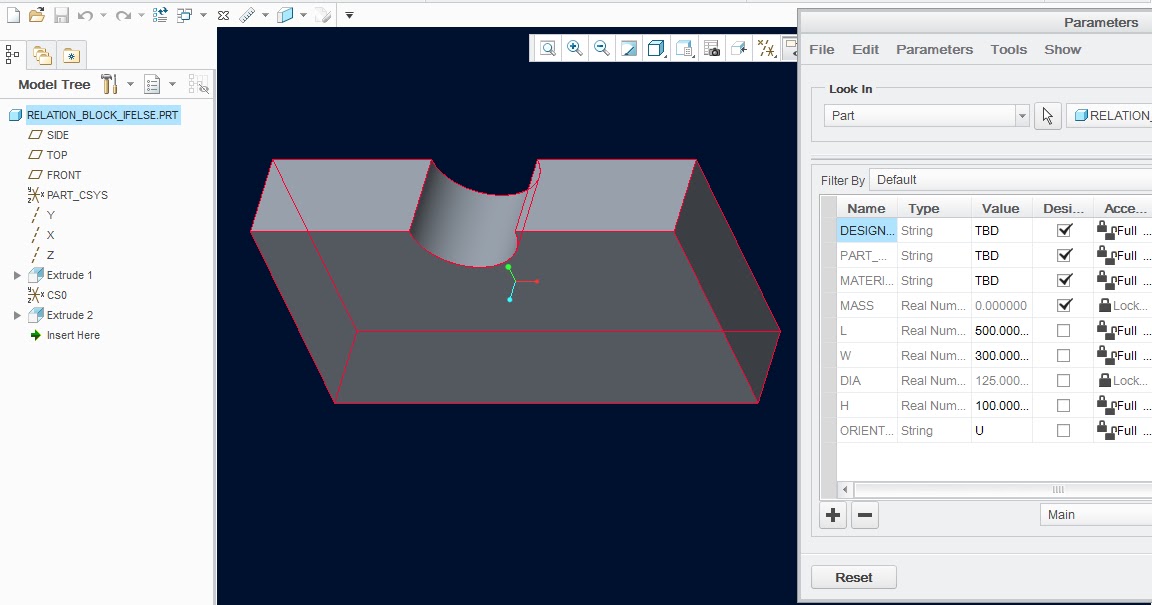
Task: Uncheck the MASS designate checkbox
Action: [1063, 305]
